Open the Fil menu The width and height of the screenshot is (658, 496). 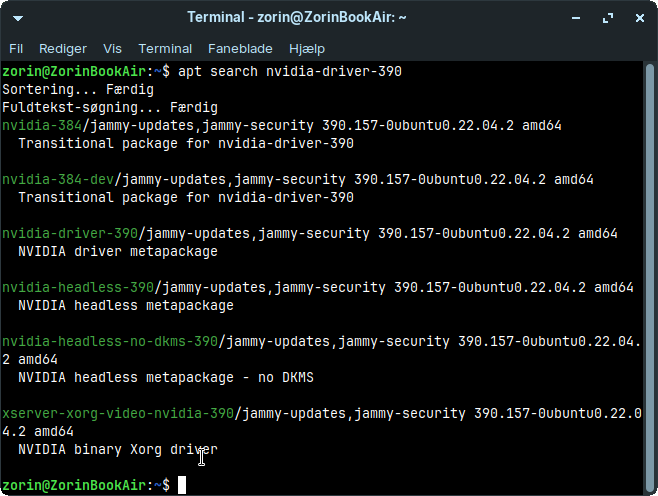pos(16,49)
